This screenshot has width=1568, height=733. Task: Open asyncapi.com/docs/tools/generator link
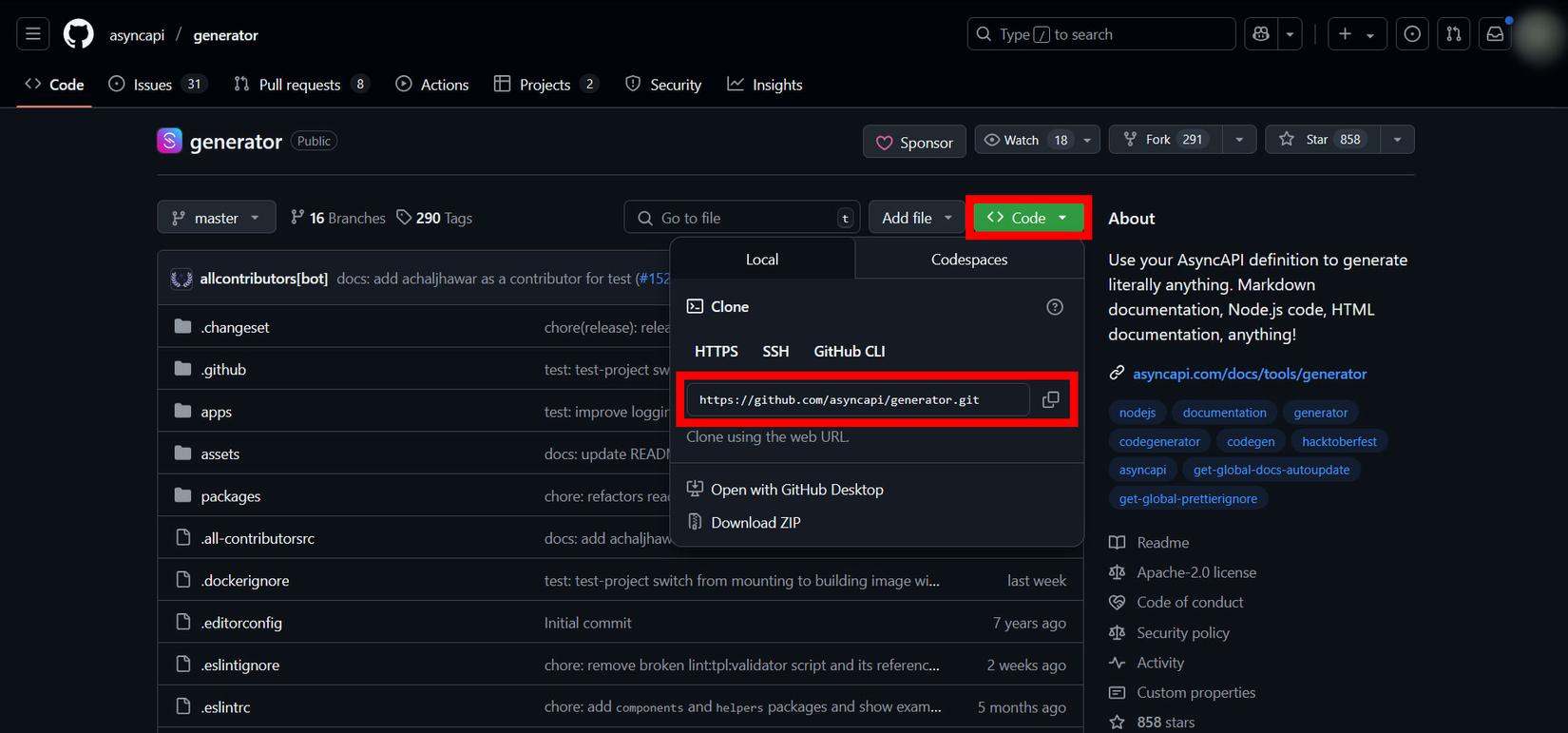(1250, 374)
